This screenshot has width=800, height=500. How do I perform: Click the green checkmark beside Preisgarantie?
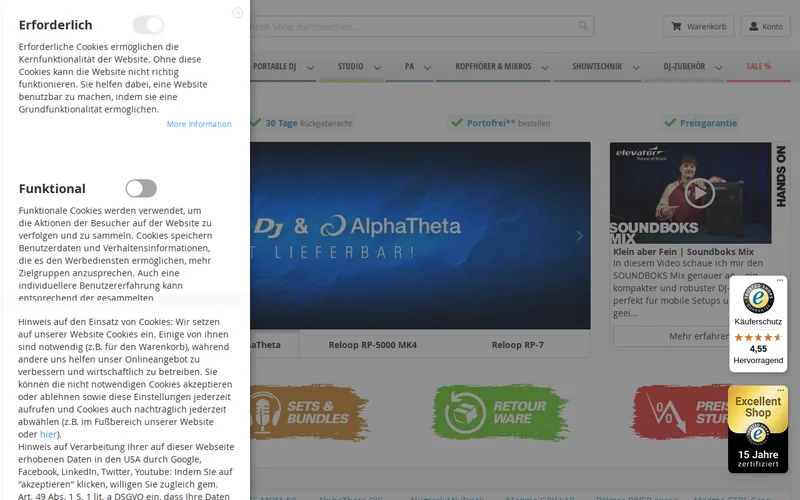click(670, 122)
